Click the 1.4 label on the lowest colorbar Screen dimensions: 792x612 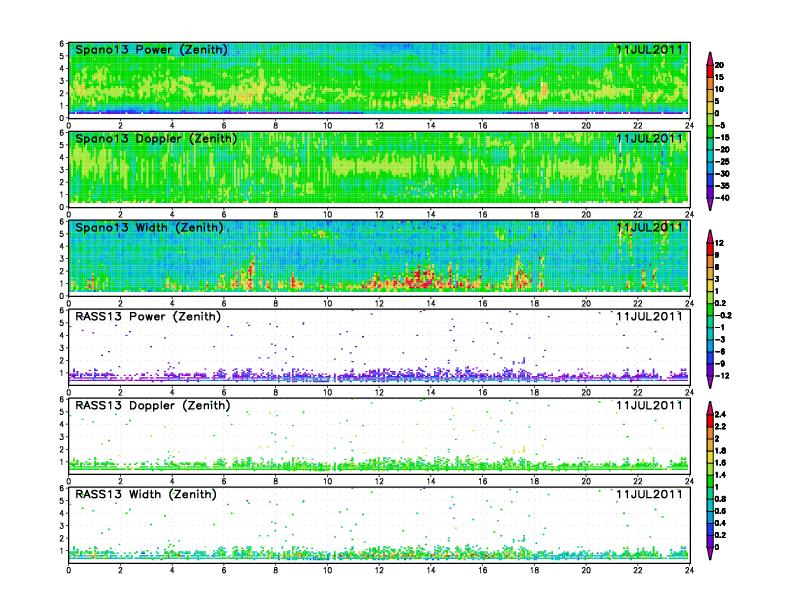pos(721,475)
